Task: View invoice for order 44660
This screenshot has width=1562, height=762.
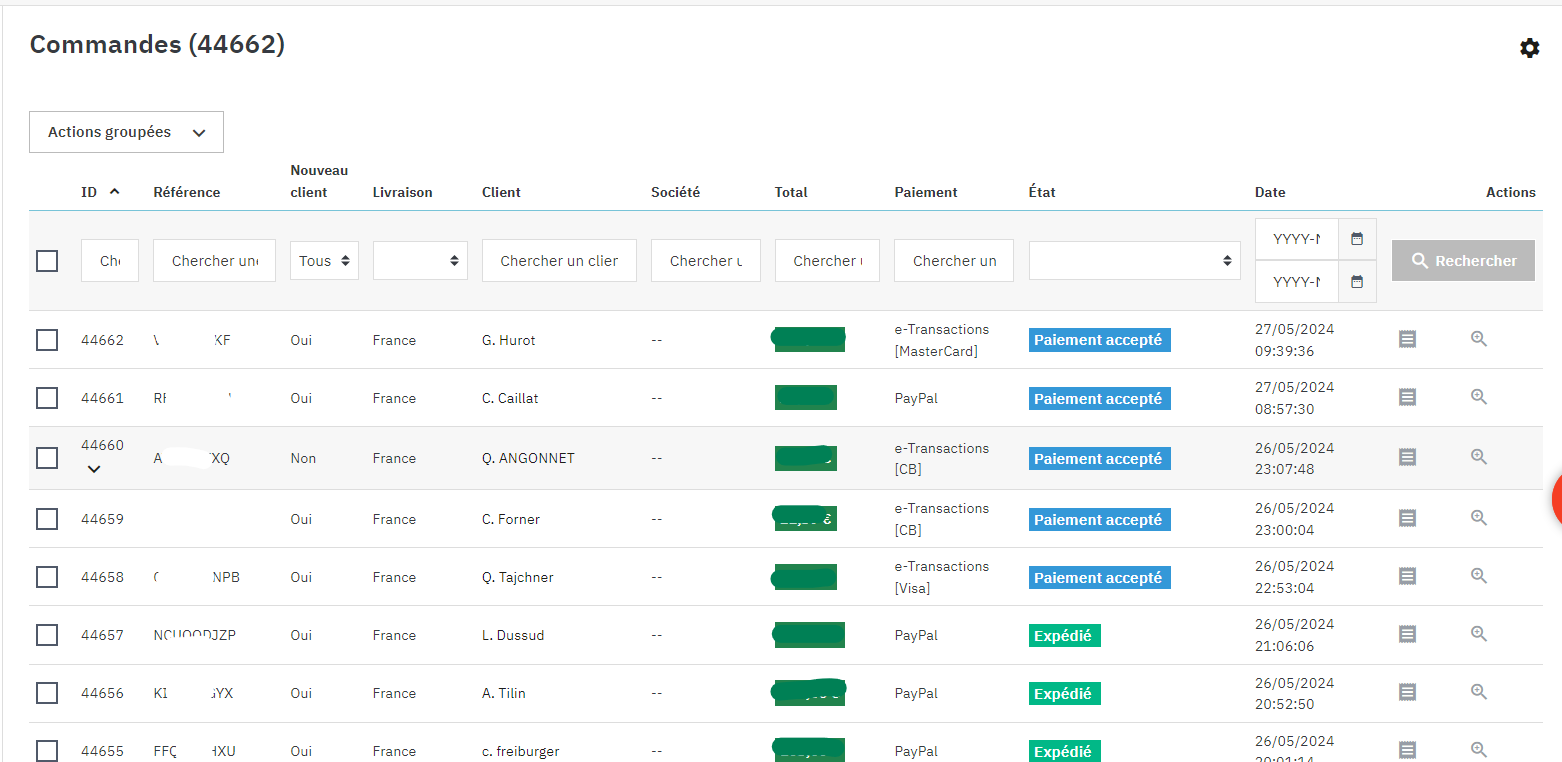Action: click(1407, 458)
